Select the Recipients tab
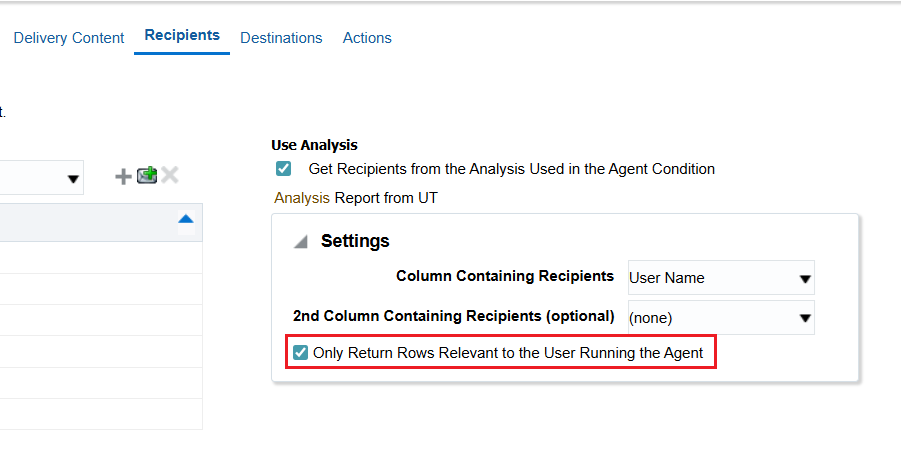 click(182, 35)
